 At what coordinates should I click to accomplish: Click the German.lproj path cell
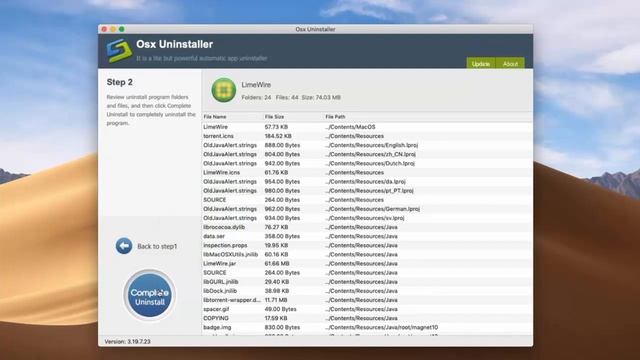(x=373, y=209)
